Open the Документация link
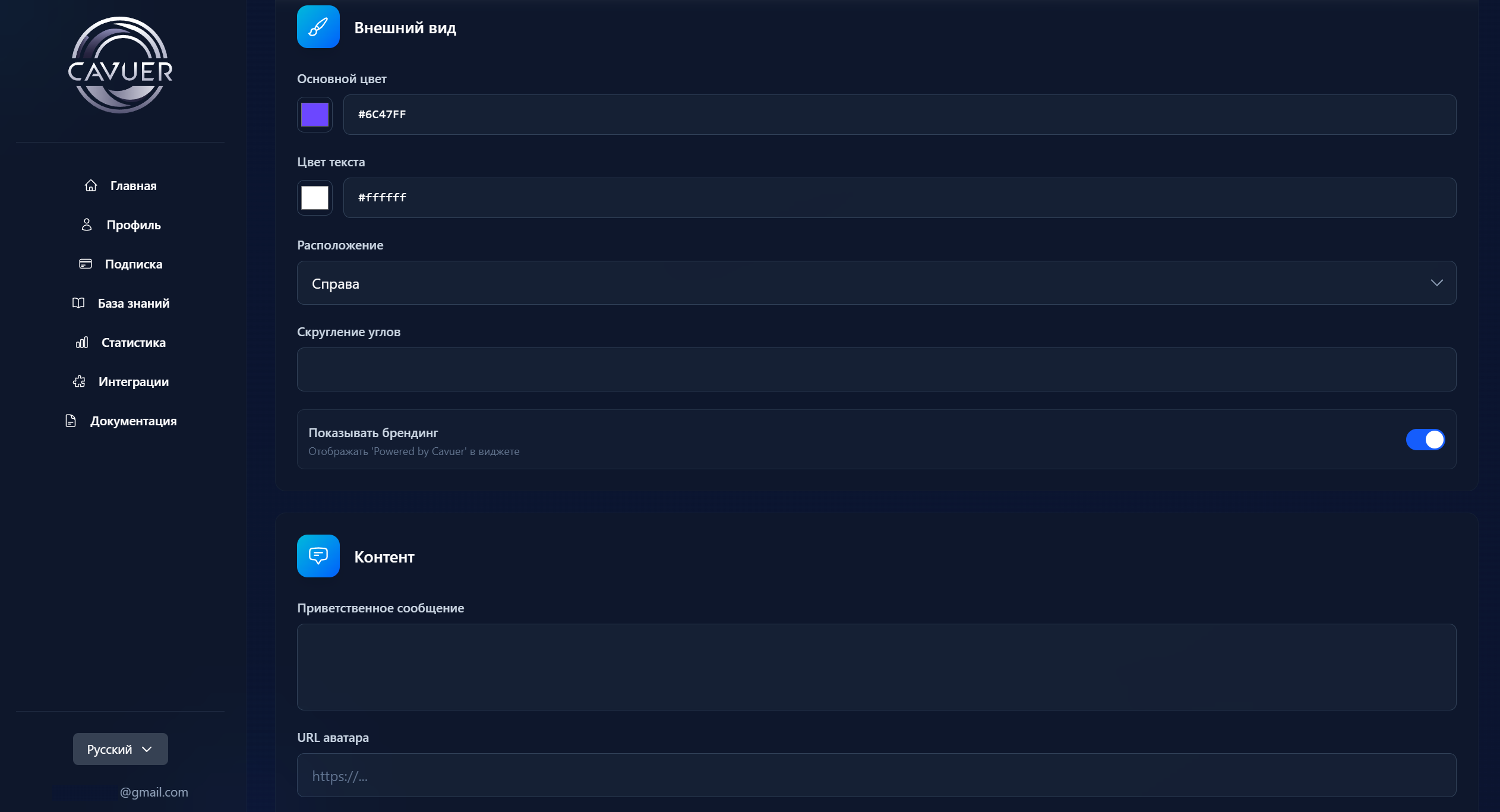The image size is (1500, 812). [x=133, y=421]
